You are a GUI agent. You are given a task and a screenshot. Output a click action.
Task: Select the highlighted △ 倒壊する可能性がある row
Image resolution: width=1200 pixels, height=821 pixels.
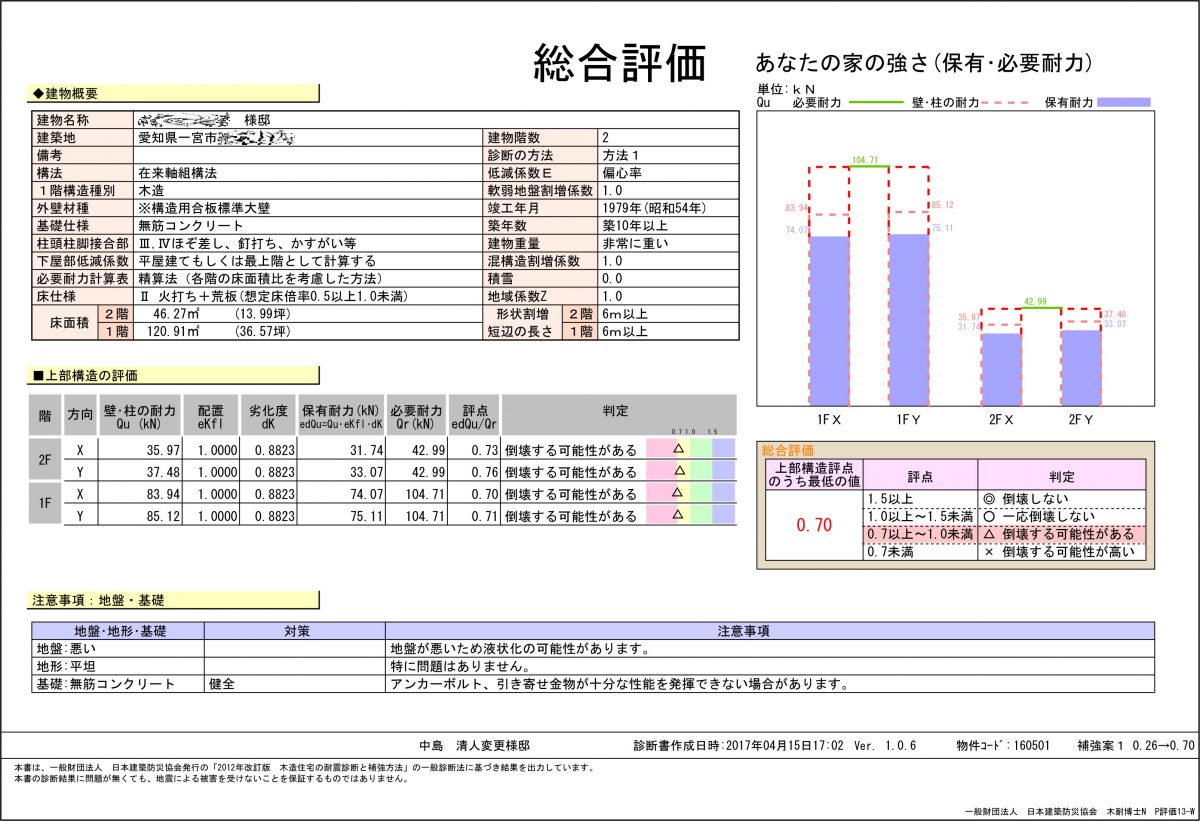[1059, 534]
